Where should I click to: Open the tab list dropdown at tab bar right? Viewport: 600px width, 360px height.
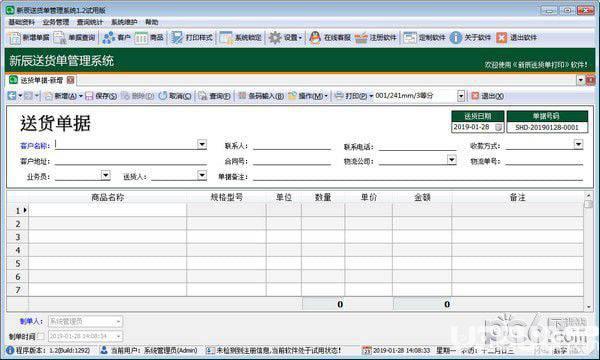580,80
